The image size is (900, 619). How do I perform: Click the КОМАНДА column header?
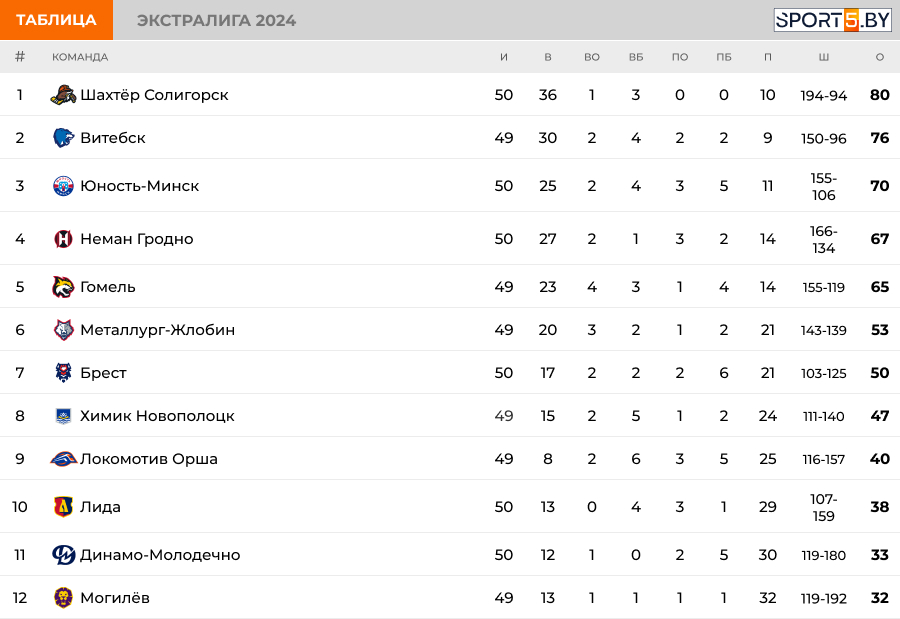coord(80,57)
